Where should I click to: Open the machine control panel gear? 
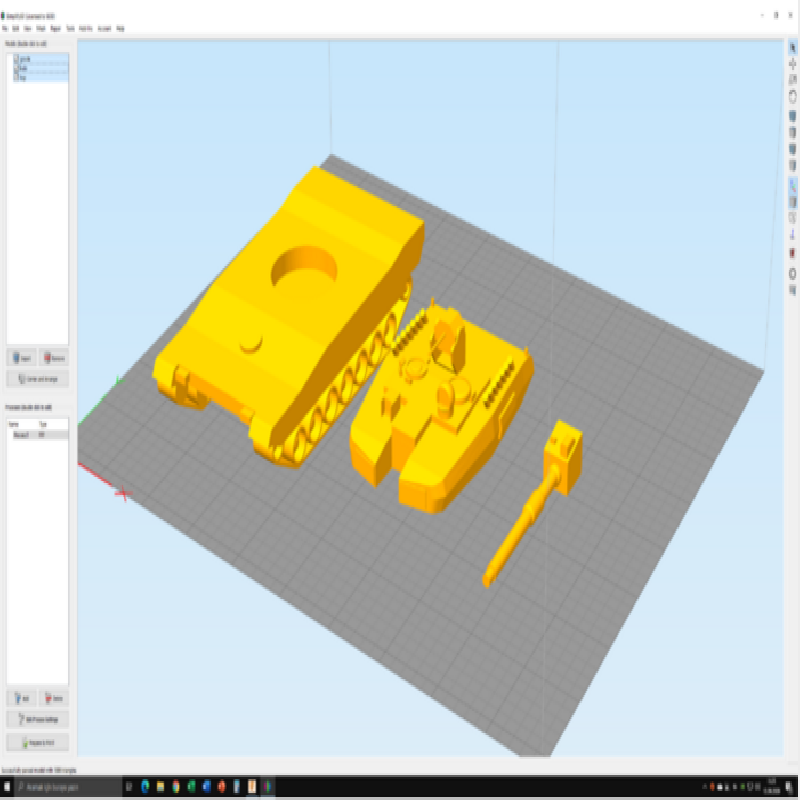coord(792,272)
